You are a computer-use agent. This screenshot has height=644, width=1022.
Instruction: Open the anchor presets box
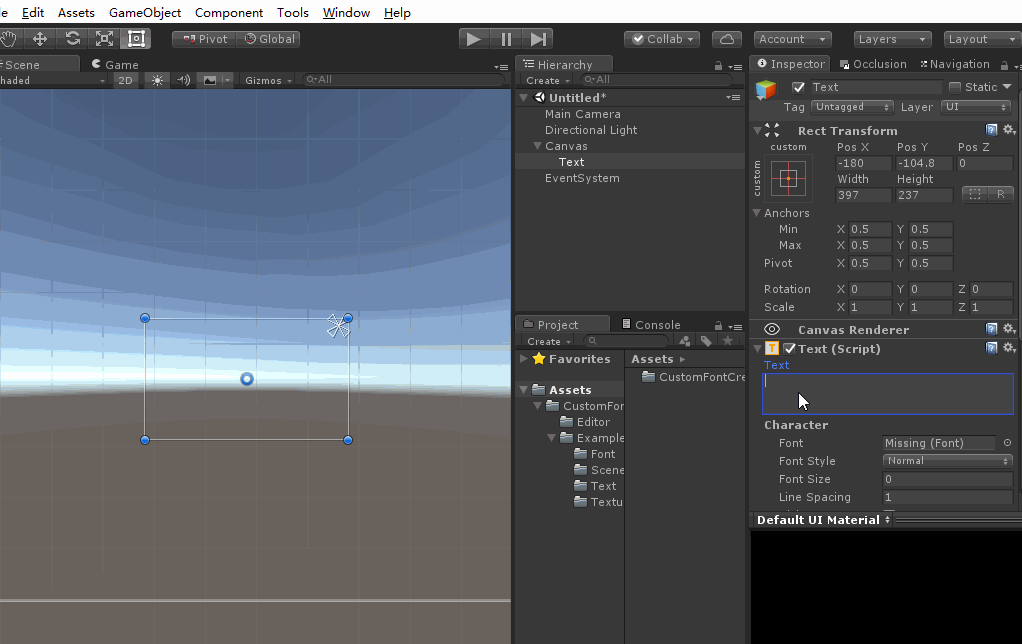(x=788, y=178)
